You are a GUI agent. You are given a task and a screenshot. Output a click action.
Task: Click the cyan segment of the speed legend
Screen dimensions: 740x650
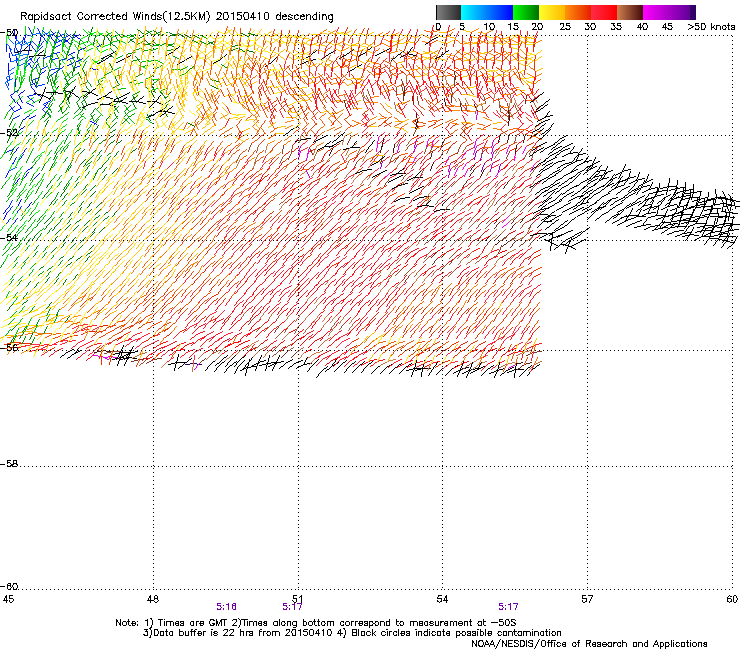(x=474, y=12)
